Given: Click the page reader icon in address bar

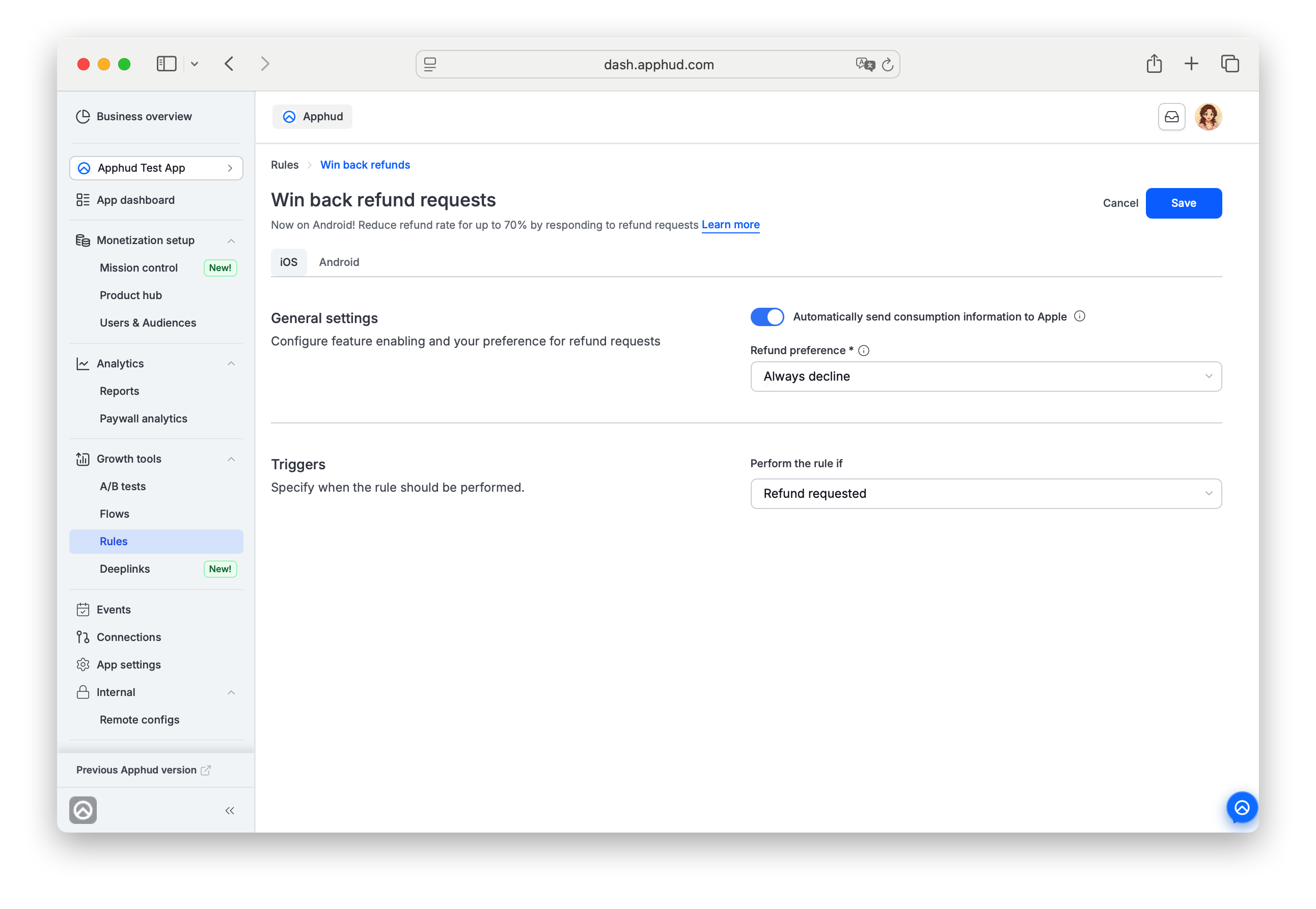Looking at the screenshot, I should tap(430, 64).
